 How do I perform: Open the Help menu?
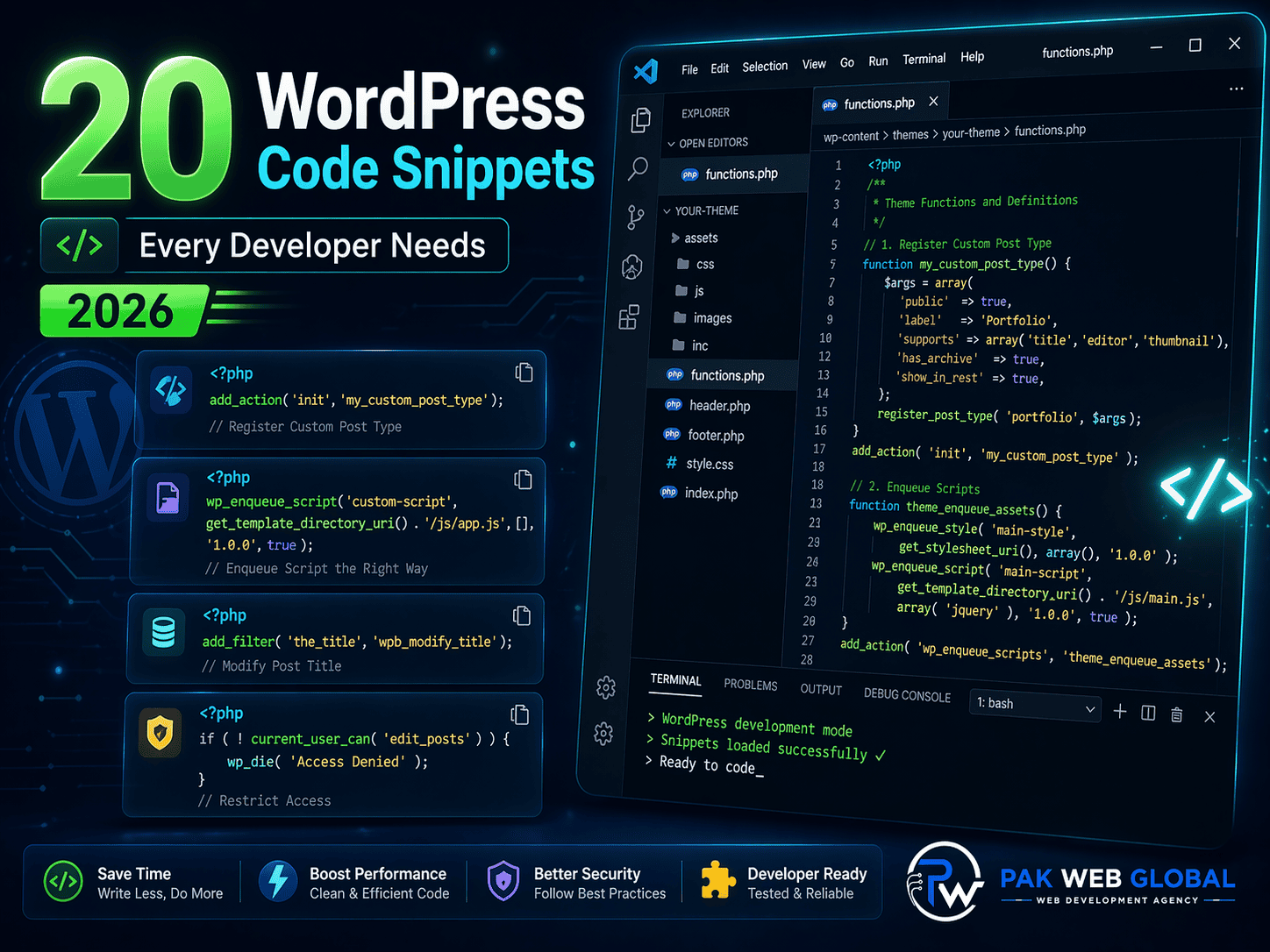(x=973, y=56)
